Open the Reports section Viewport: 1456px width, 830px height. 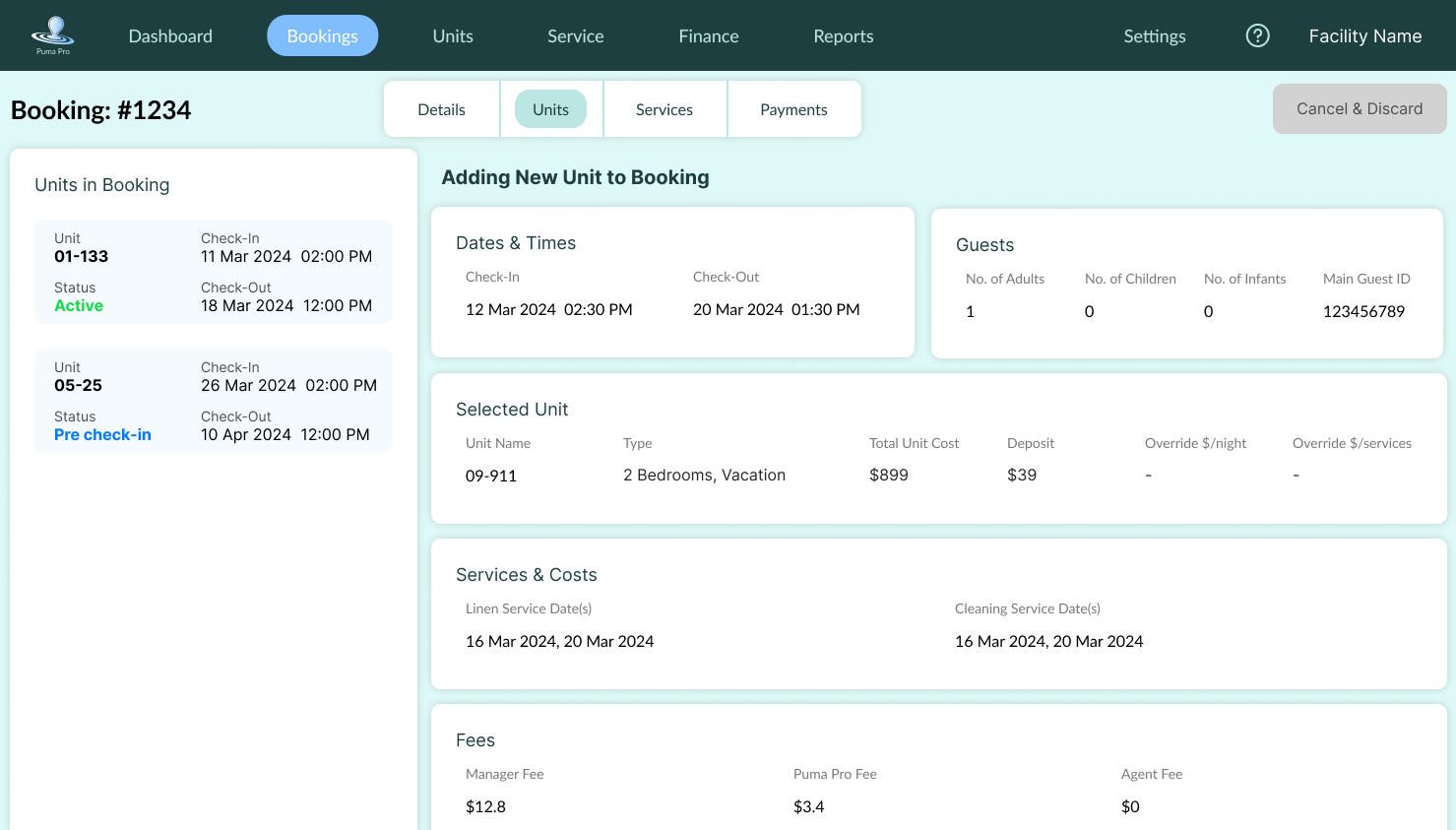tap(844, 36)
